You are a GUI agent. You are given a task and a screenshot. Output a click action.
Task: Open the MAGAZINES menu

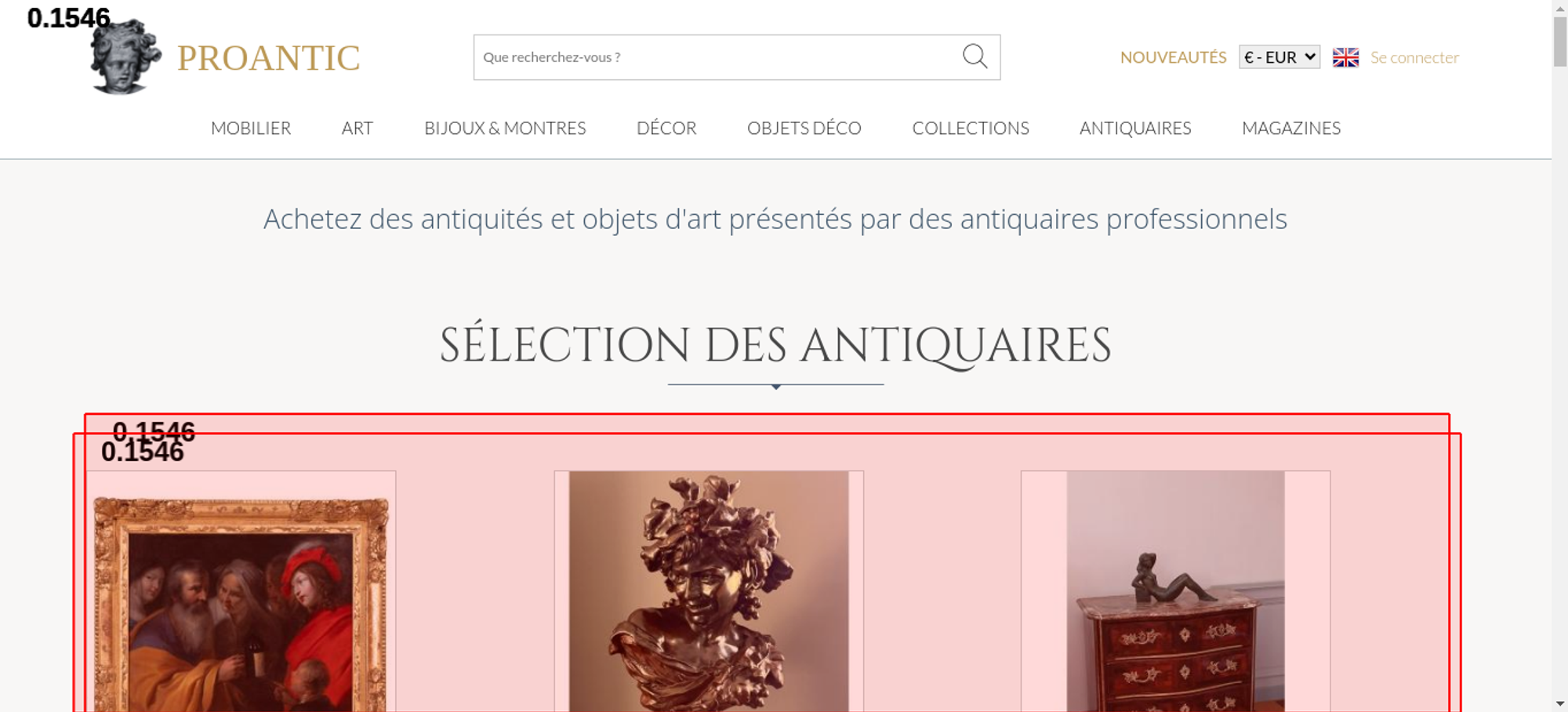coord(1291,128)
